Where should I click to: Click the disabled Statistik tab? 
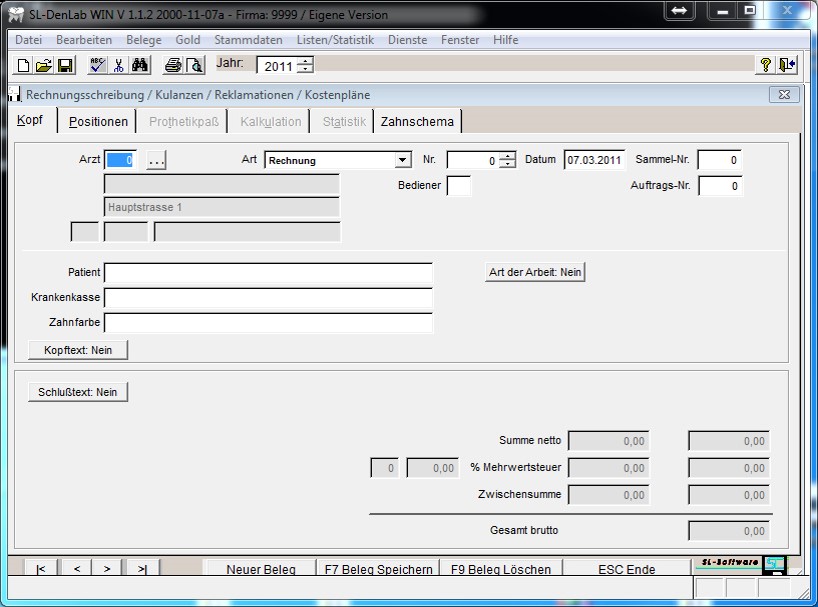click(x=344, y=122)
